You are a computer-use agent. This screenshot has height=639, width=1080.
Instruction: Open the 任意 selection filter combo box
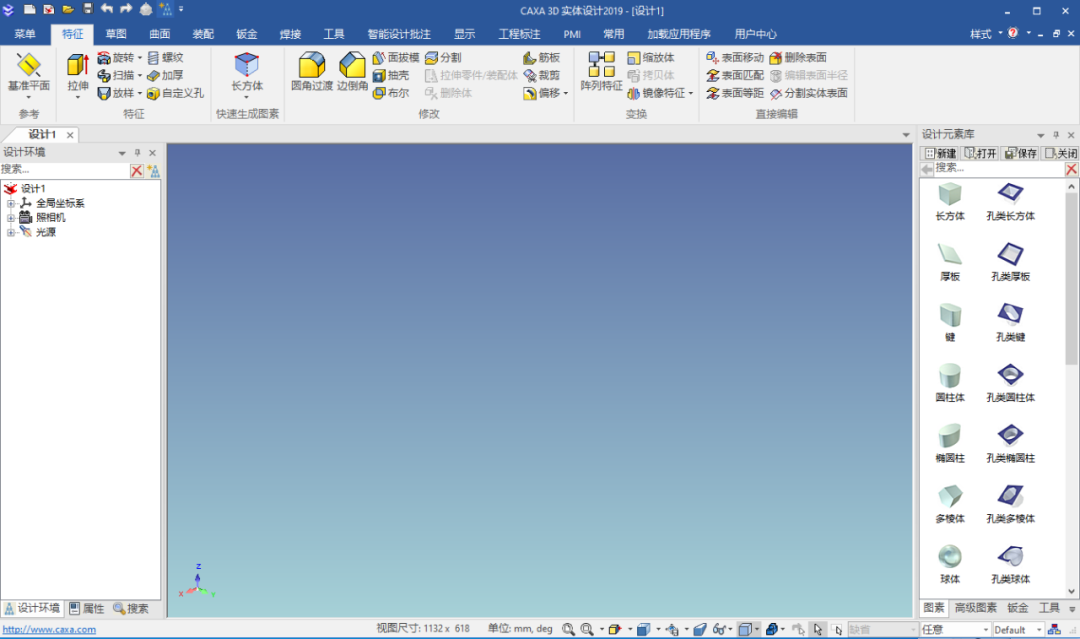tap(955, 629)
